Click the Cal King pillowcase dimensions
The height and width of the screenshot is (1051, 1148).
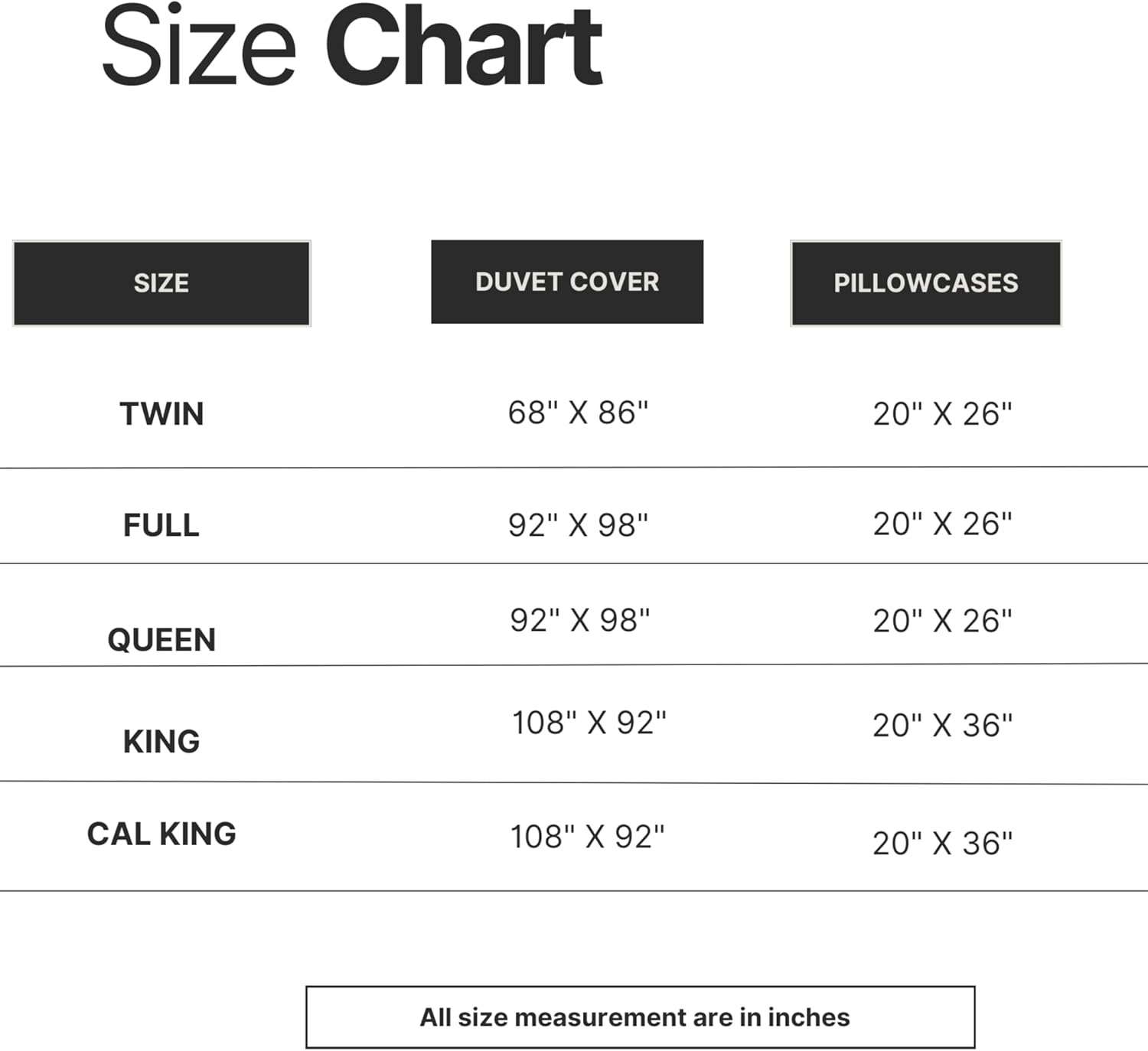[942, 843]
